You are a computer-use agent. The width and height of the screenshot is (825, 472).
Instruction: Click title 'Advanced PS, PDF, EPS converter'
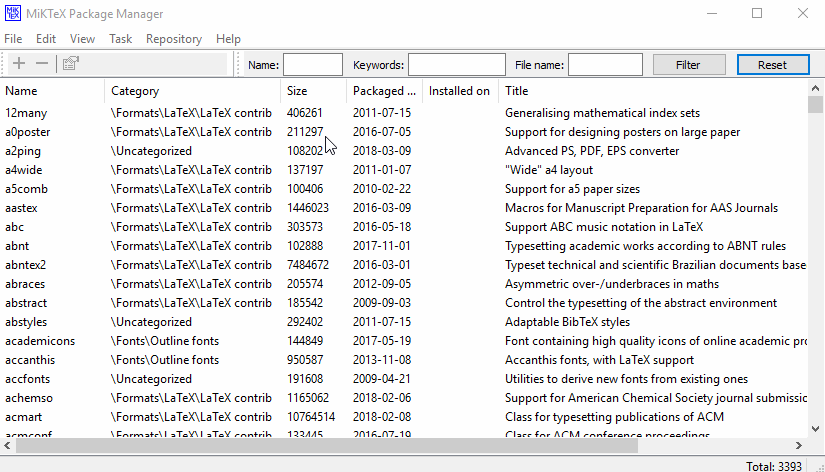pyautogui.click(x=592, y=150)
